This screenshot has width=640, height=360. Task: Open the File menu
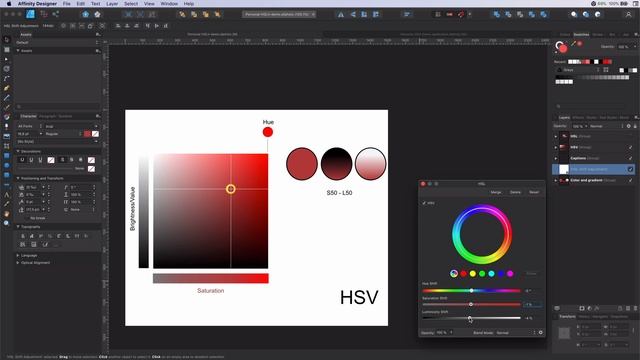click(67, 4)
